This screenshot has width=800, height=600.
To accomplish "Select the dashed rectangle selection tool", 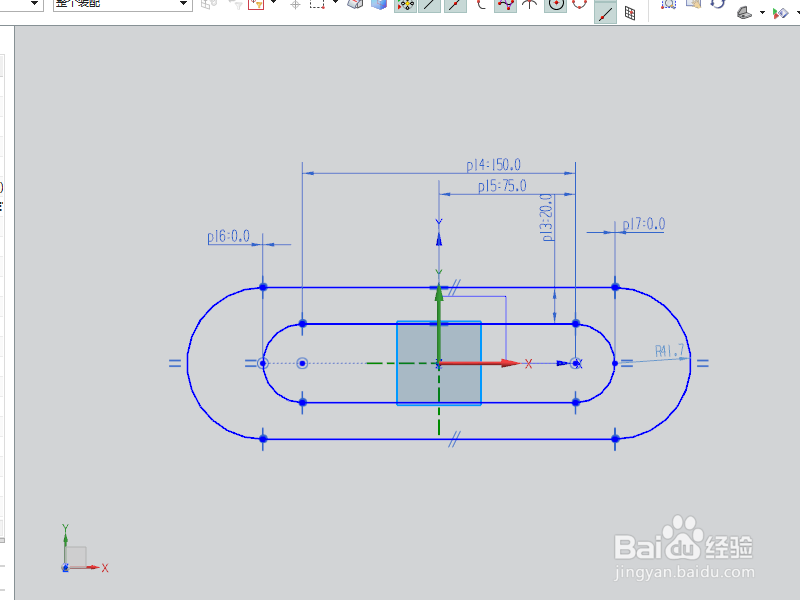I will [317, 4].
